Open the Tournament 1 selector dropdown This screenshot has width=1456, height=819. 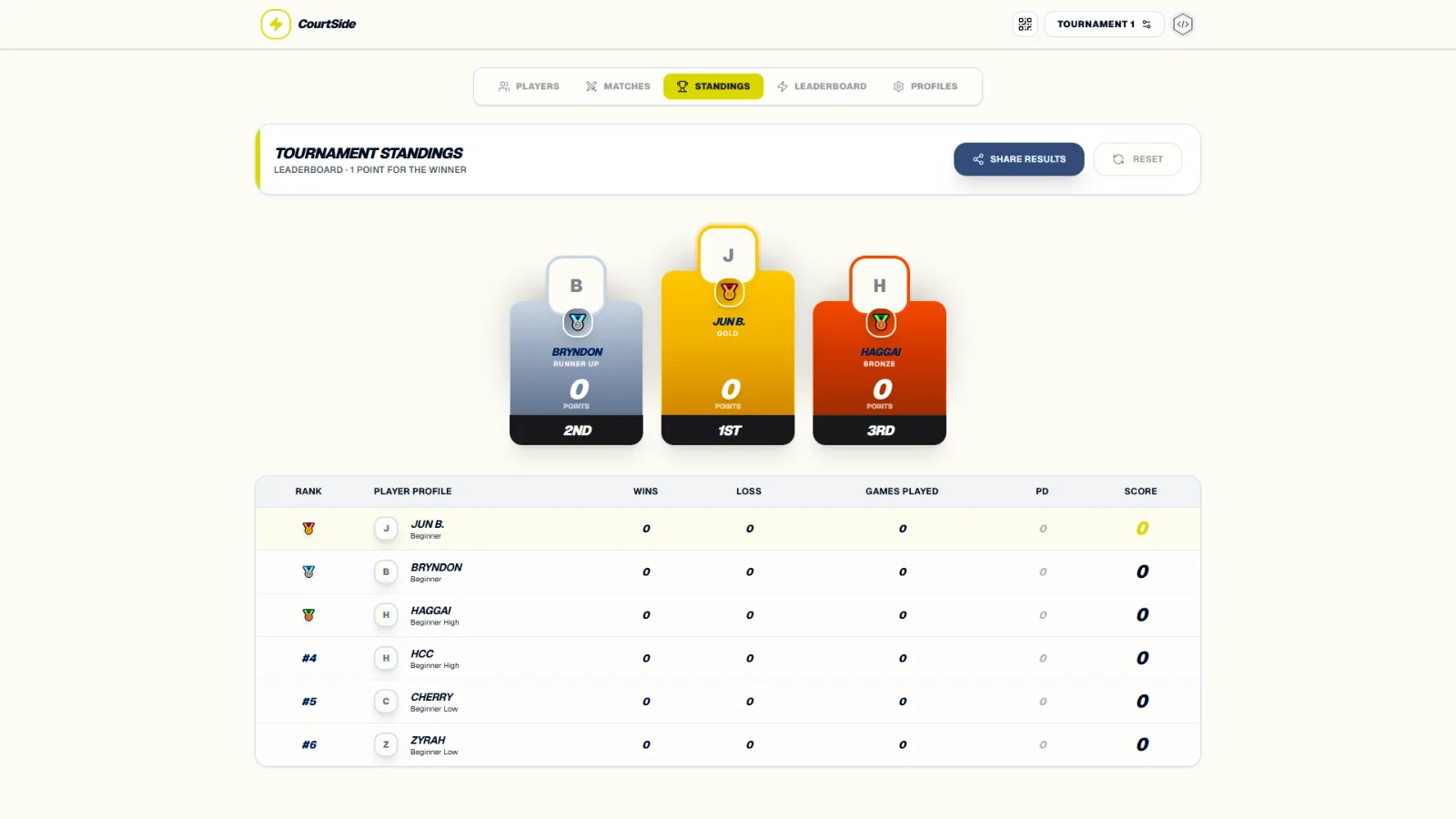tap(1104, 25)
